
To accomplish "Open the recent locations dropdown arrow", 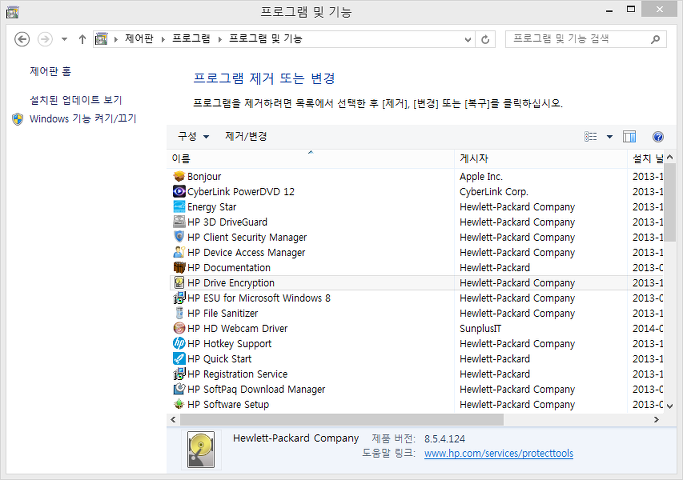I will [64, 39].
